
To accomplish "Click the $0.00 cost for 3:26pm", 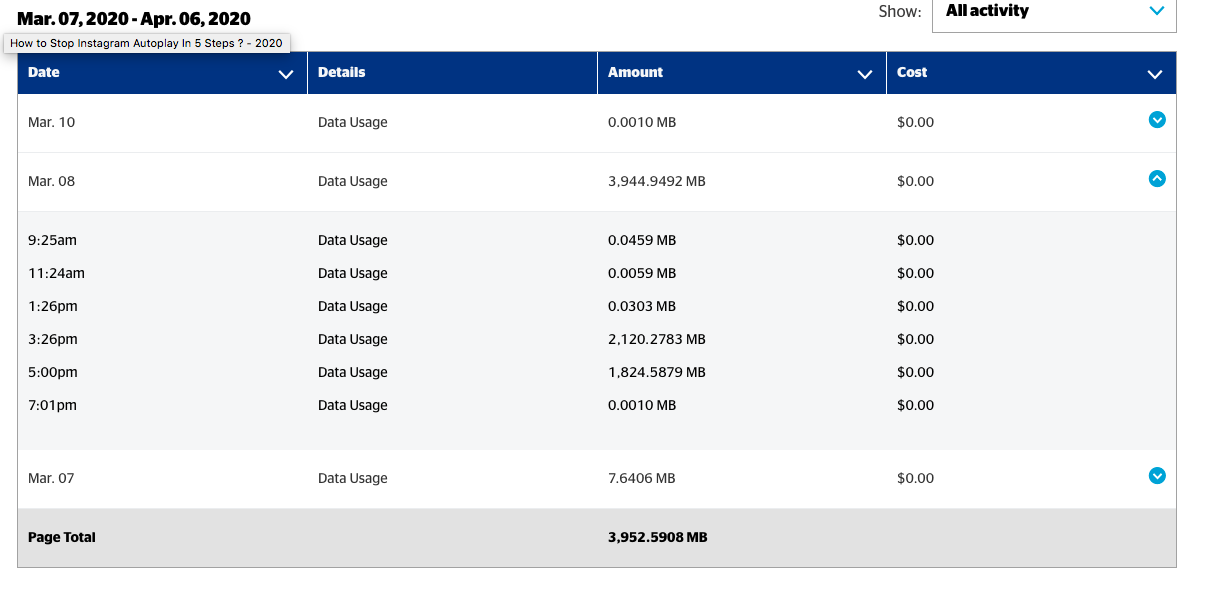I will [x=916, y=339].
